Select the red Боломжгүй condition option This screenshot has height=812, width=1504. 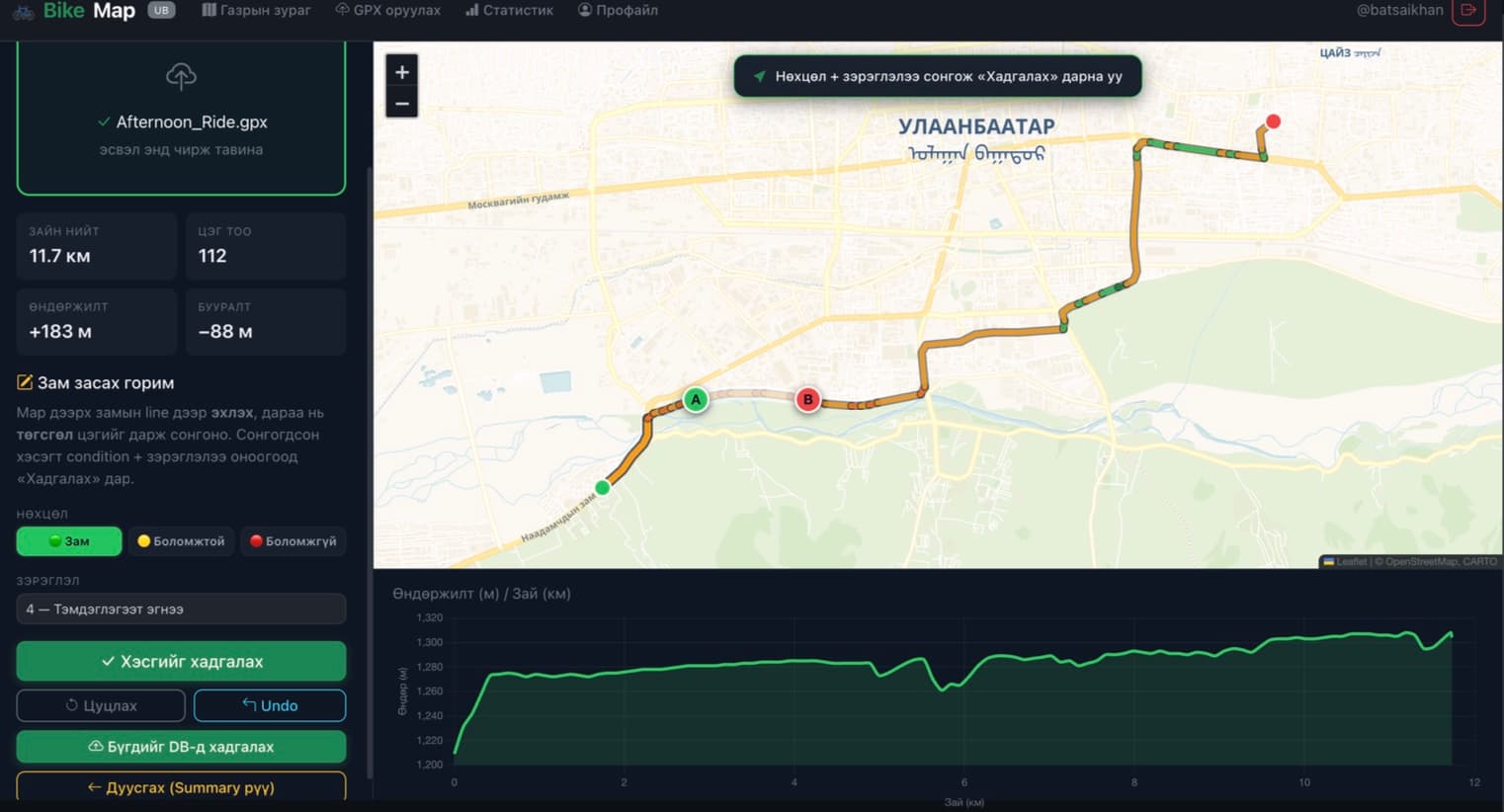coord(293,541)
